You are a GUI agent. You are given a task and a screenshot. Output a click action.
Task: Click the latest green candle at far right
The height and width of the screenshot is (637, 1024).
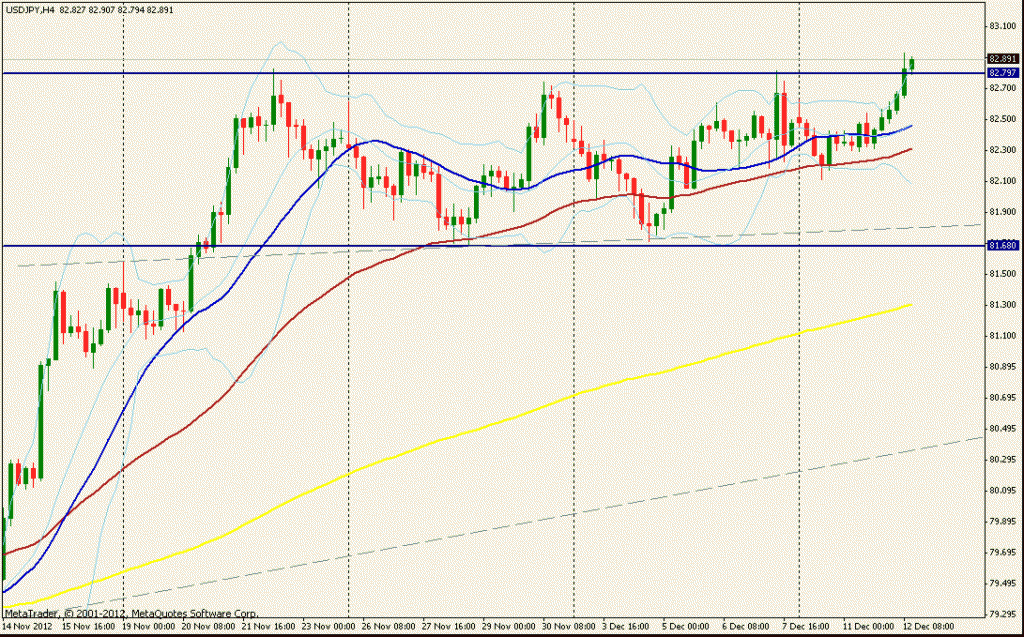tap(912, 65)
